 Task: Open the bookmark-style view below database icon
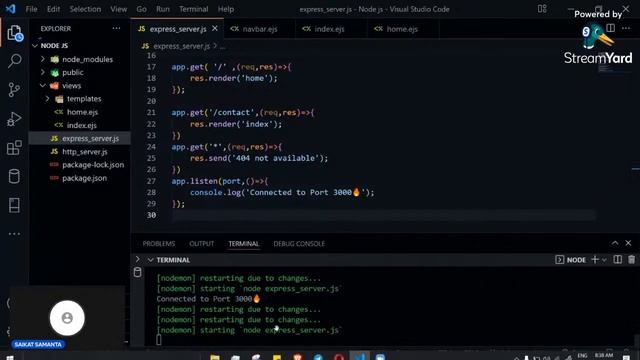point(14,205)
